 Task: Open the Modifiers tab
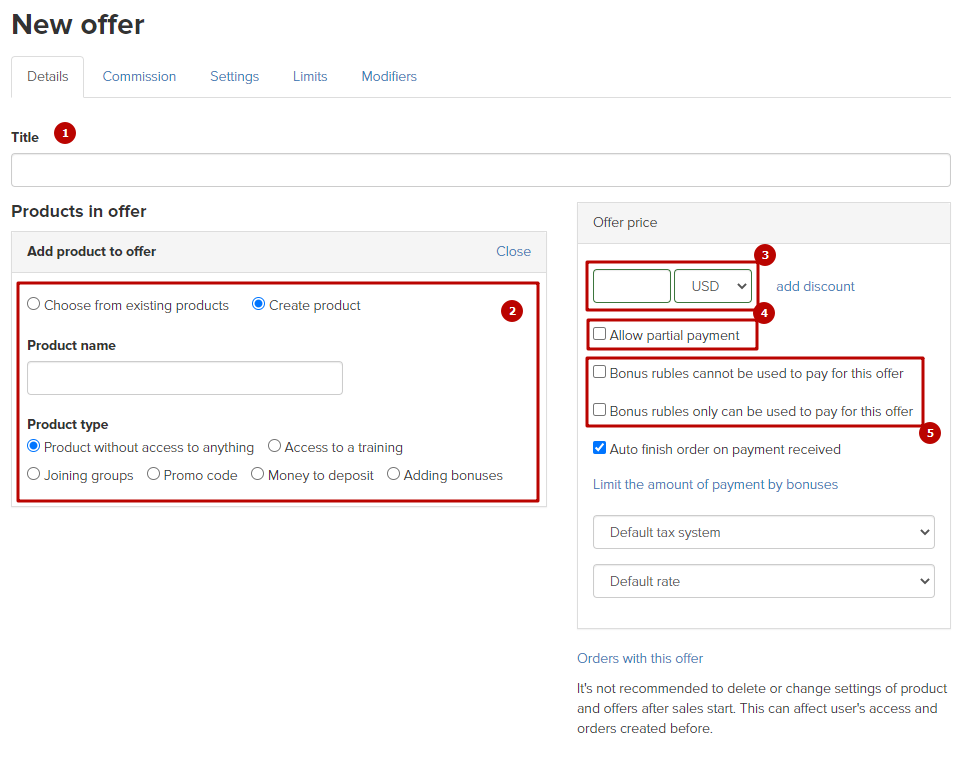[x=389, y=76]
